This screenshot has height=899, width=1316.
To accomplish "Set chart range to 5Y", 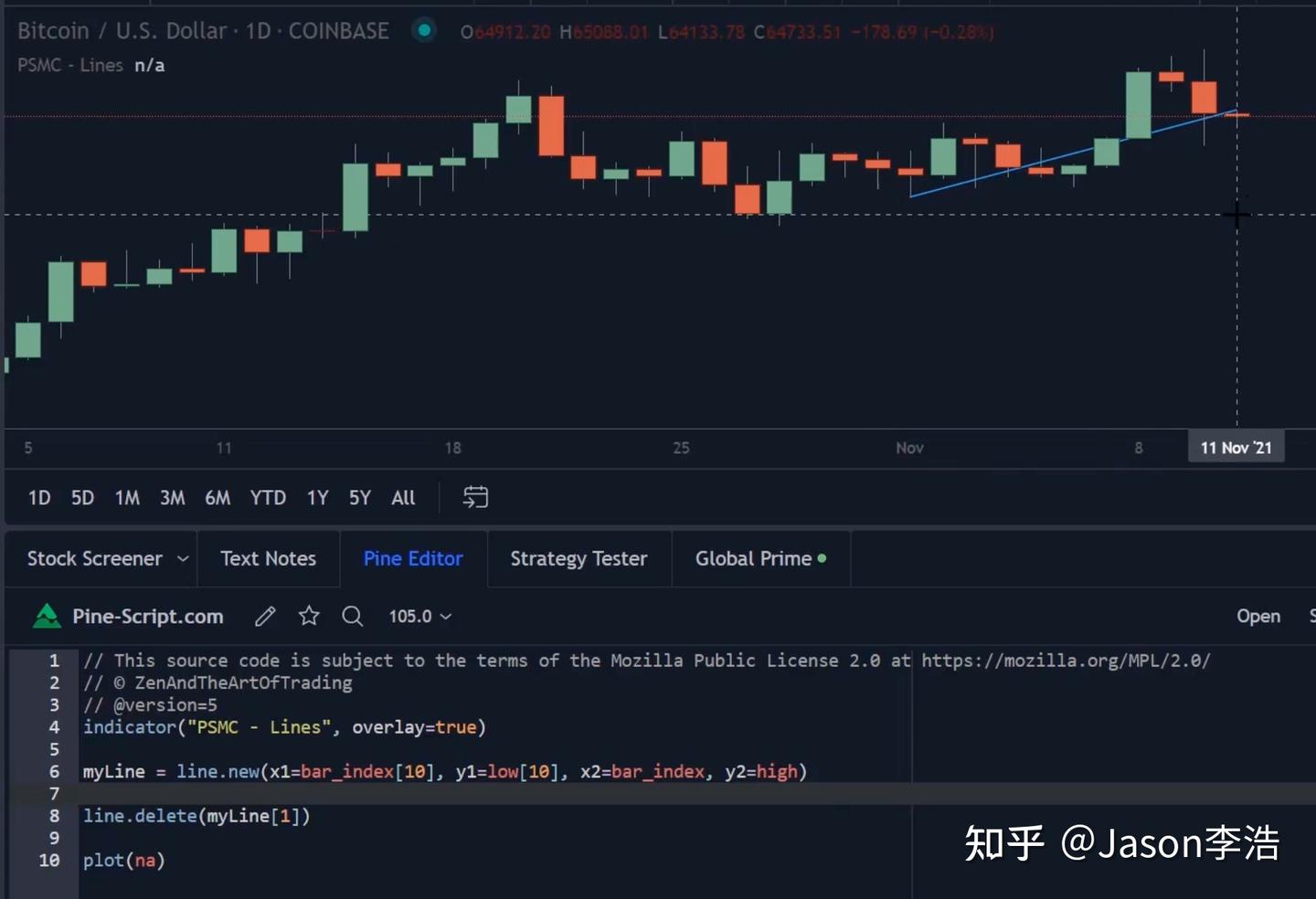I will coord(360,498).
